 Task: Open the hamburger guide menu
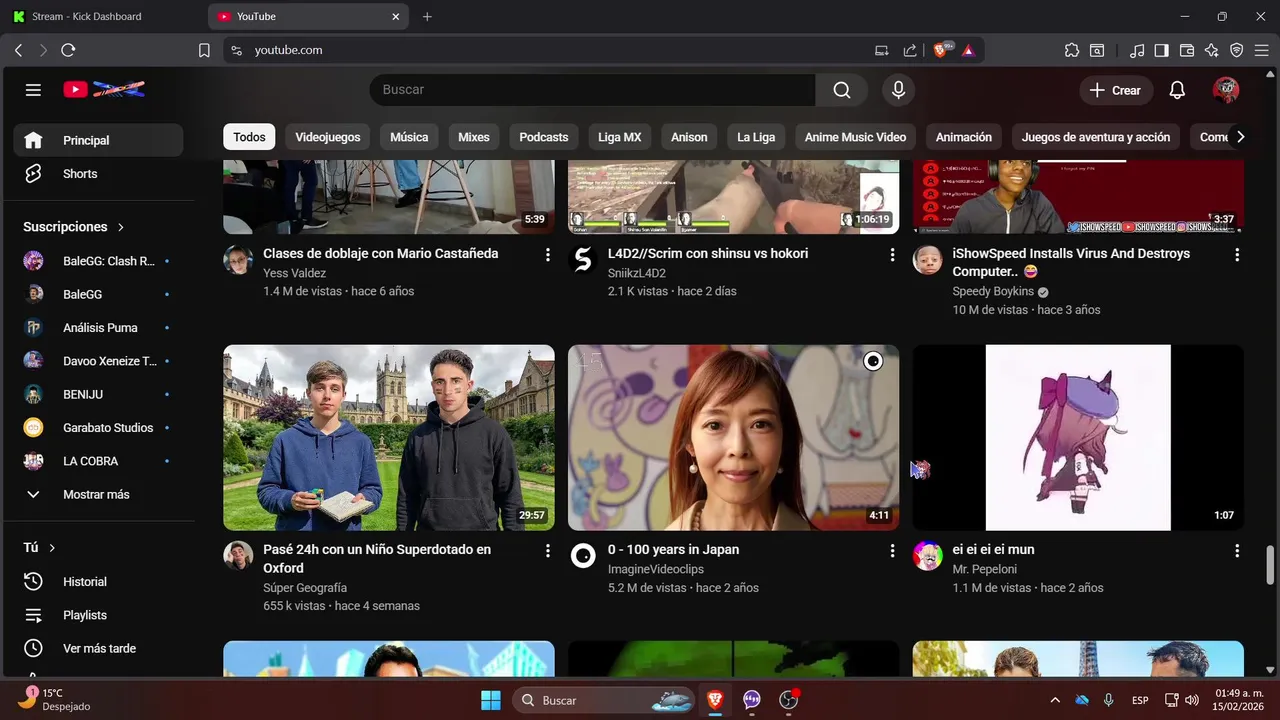pyautogui.click(x=33, y=90)
